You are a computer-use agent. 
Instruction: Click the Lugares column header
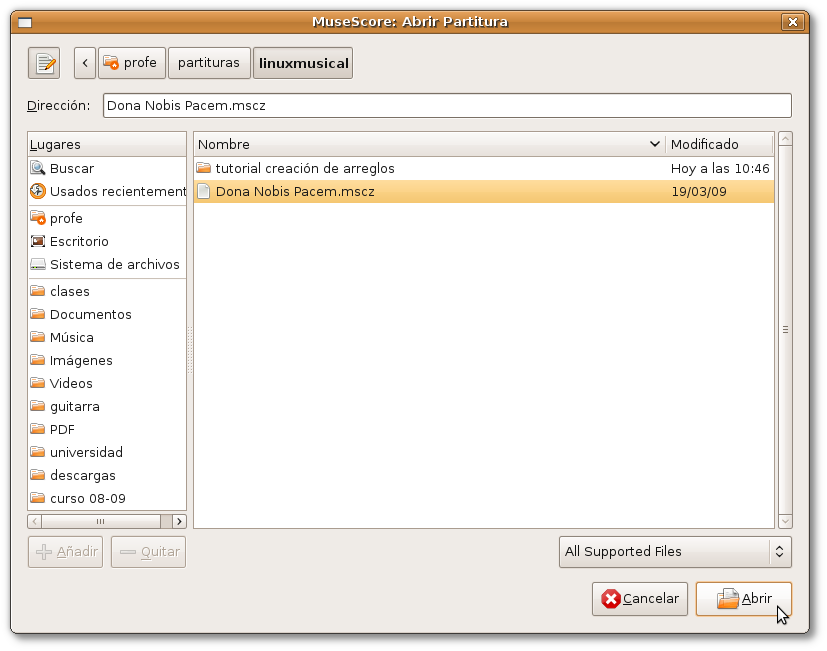(107, 145)
